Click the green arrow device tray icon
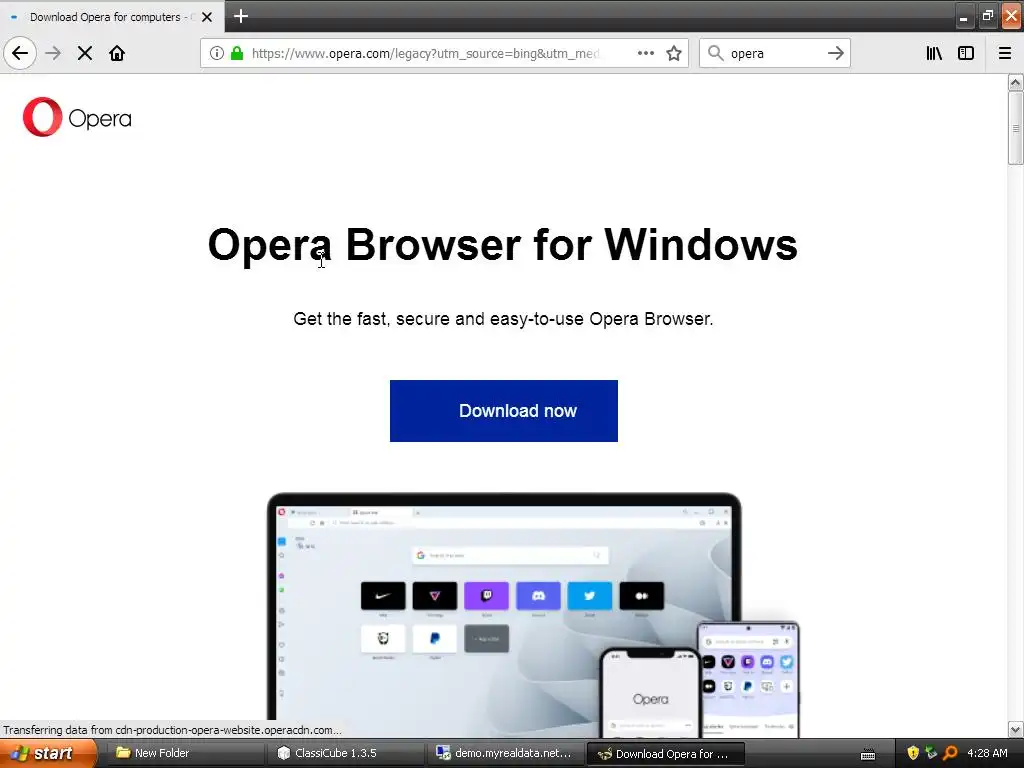Image resolution: width=1024 pixels, height=768 pixels. coord(931,753)
